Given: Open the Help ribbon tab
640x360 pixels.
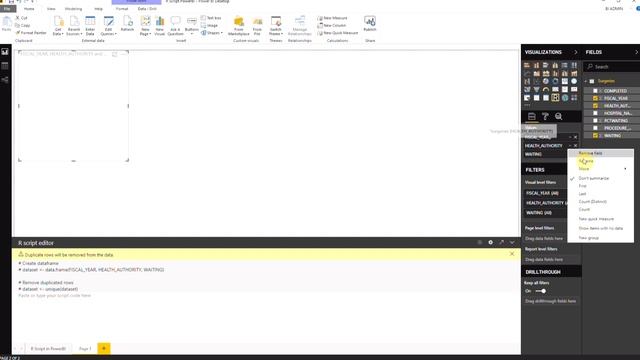Looking at the screenshot, I should point(98,9).
